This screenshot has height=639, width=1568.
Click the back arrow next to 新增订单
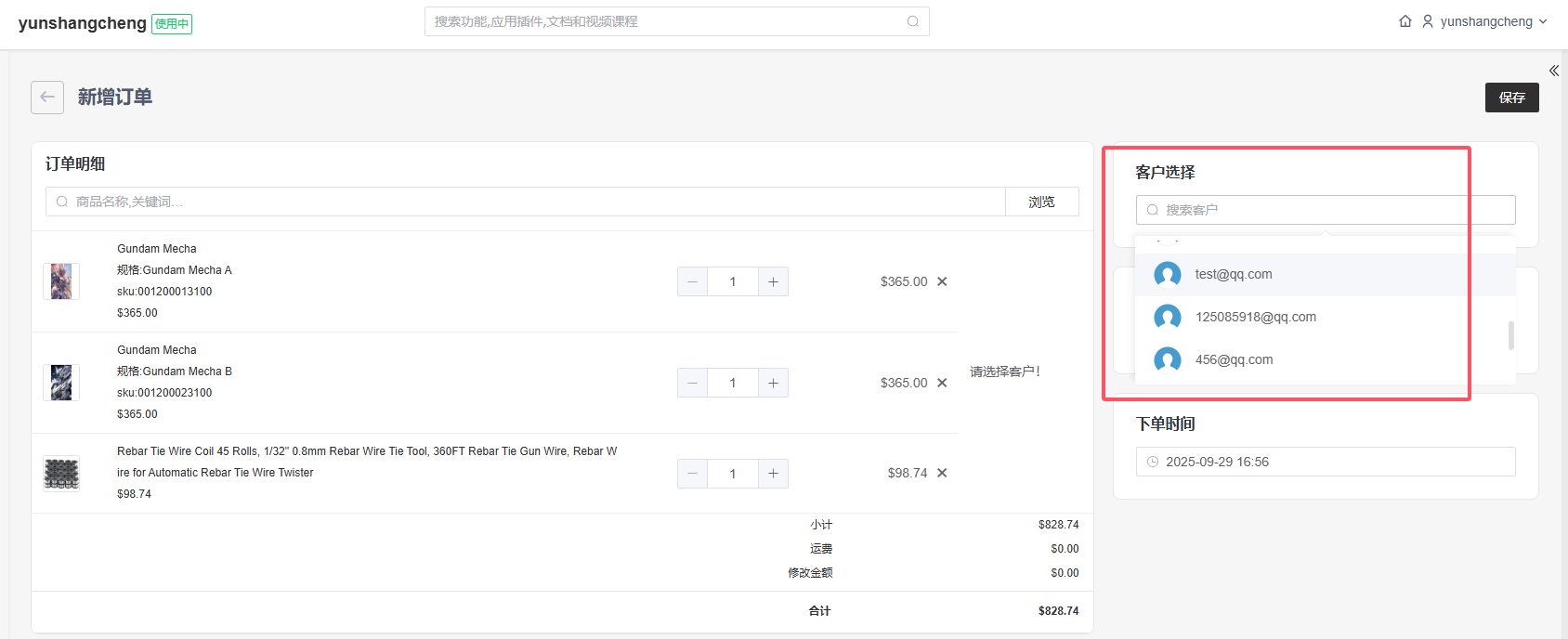pyautogui.click(x=47, y=98)
